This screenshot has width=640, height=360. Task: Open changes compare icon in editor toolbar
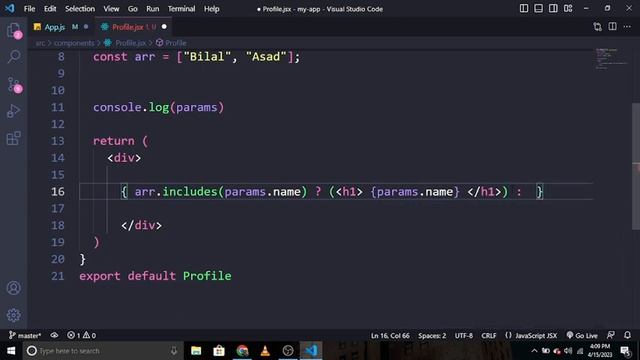[x=598, y=27]
